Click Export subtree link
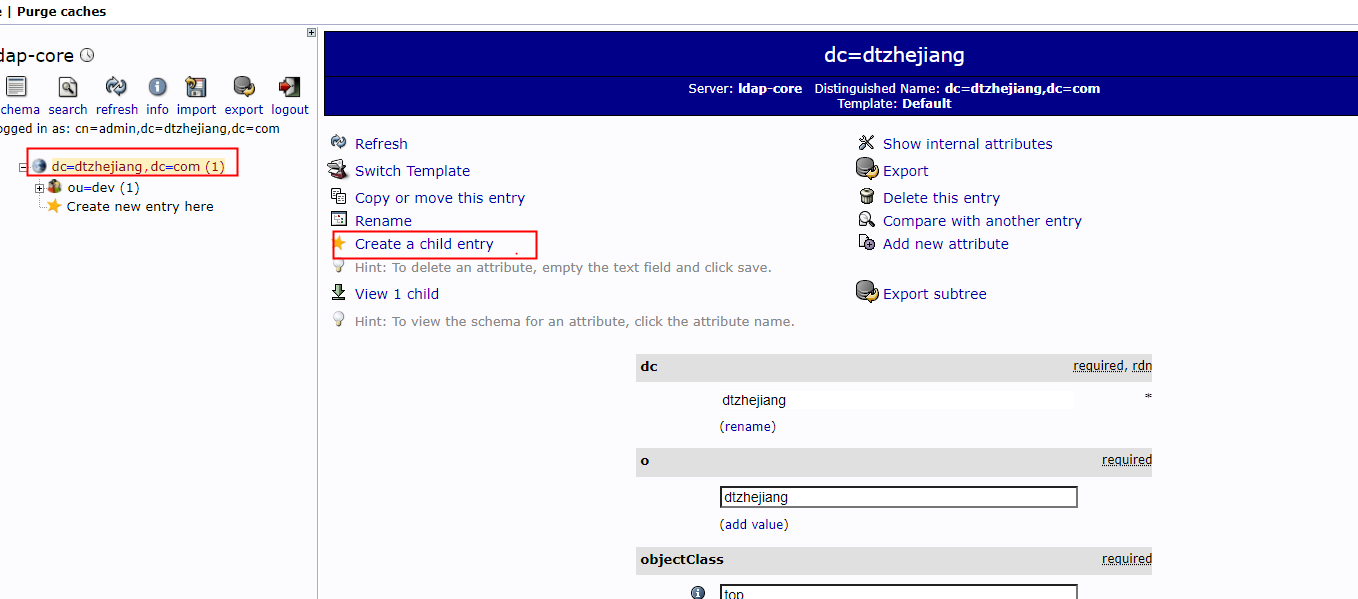Image resolution: width=1358 pixels, height=599 pixels. 935,294
